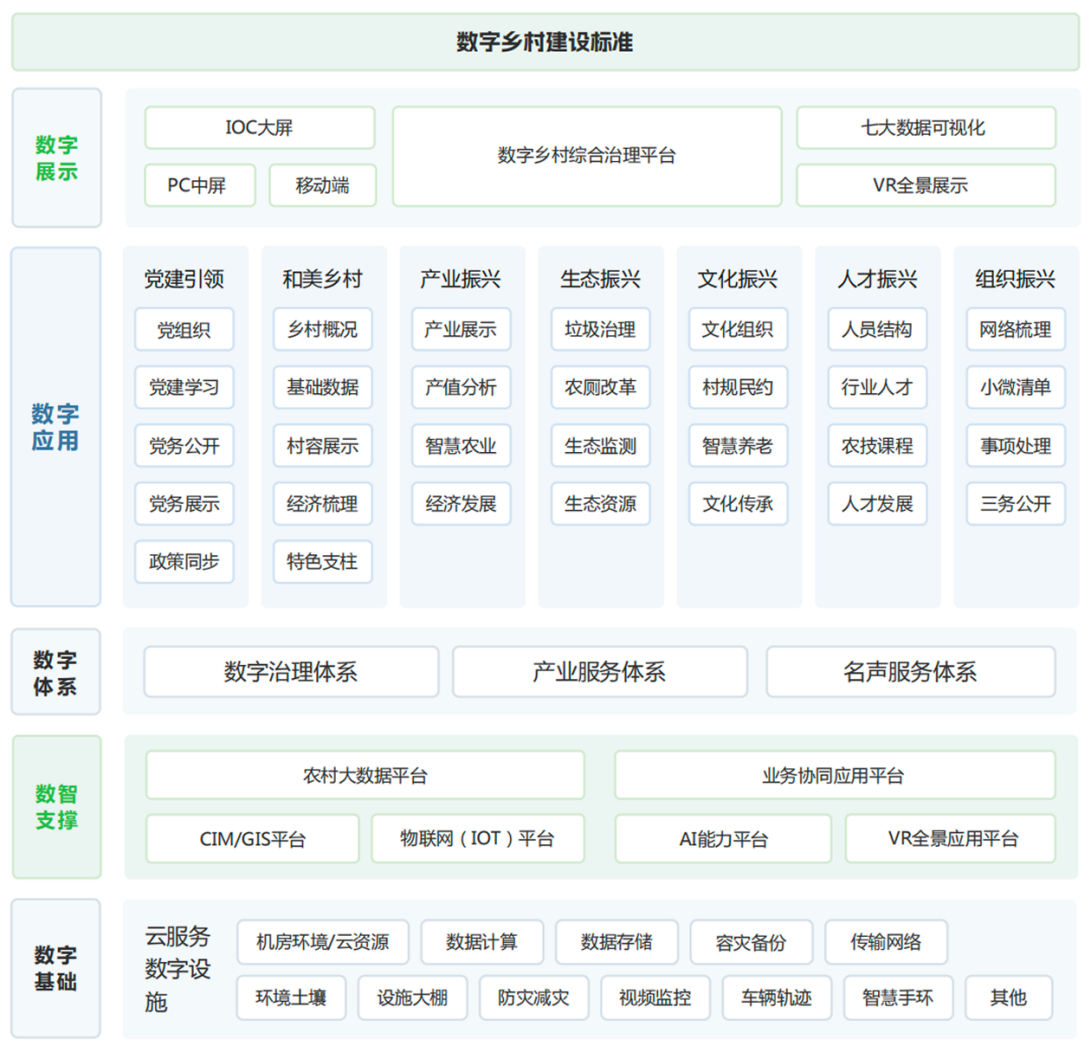This screenshot has width=1091, height=1046.
Task: Select the 名声服务体系 box
Action: (x=910, y=672)
